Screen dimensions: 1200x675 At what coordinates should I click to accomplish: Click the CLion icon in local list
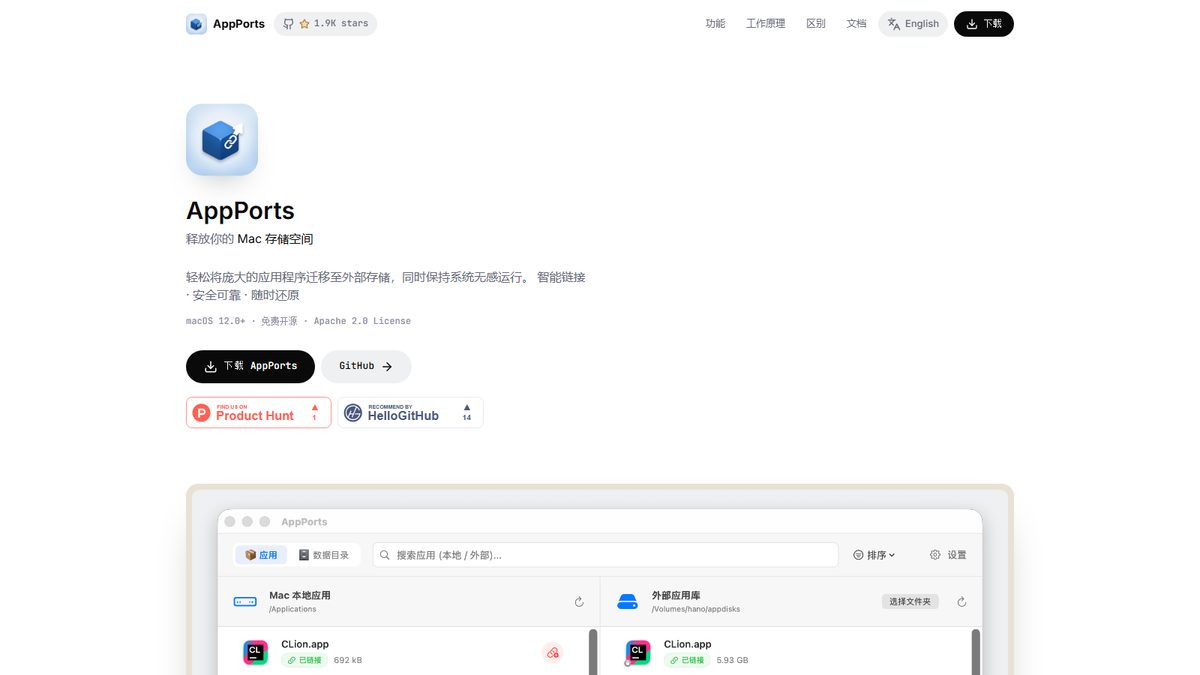(x=255, y=653)
